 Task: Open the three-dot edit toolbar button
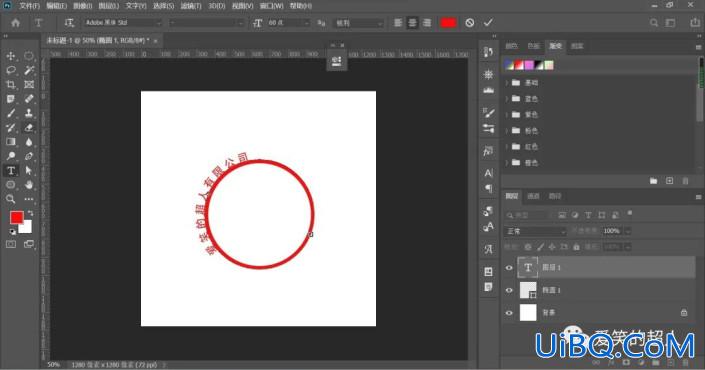coord(29,199)
